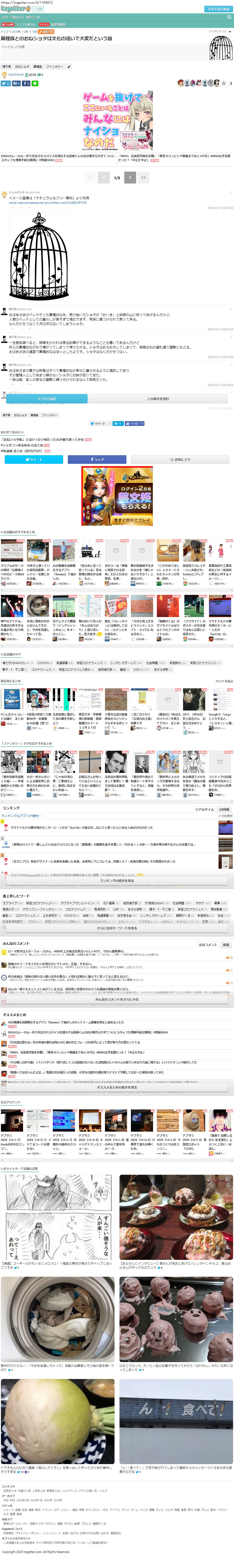Image resolution: width=234 pixels, height=1568 pixels.
Task: Switch ranking to 24時間 tab
Action: (224, 809)
